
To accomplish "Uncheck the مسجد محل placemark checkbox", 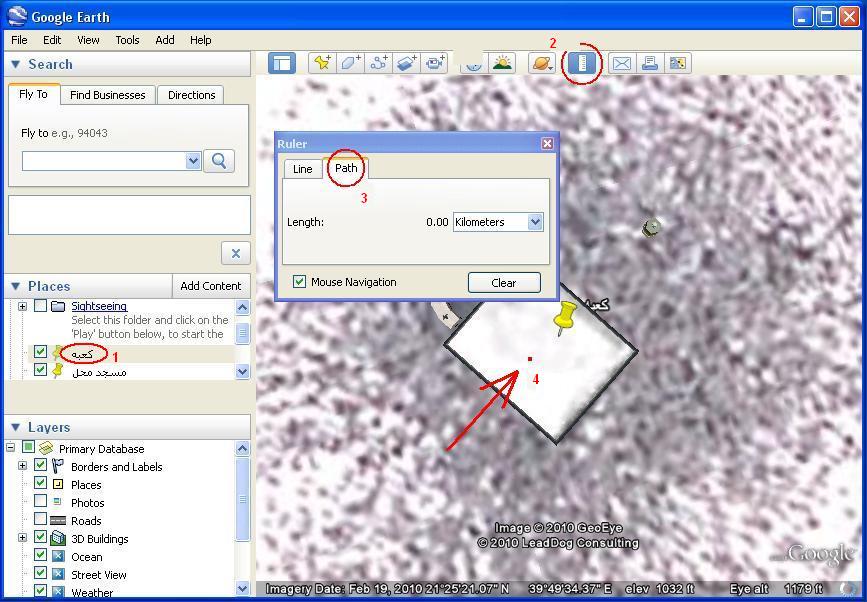I will (40, 369).
